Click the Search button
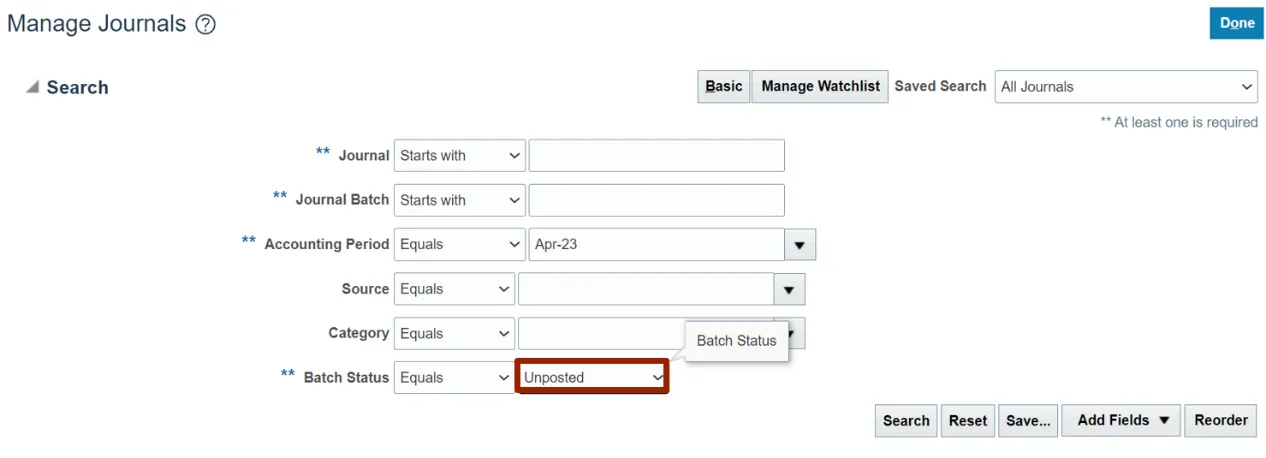 pyautogui.click(x=906, y=421)
